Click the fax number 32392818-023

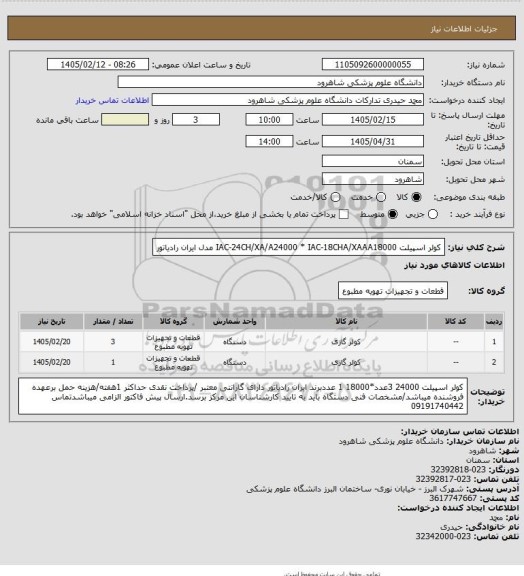point(458,469)
